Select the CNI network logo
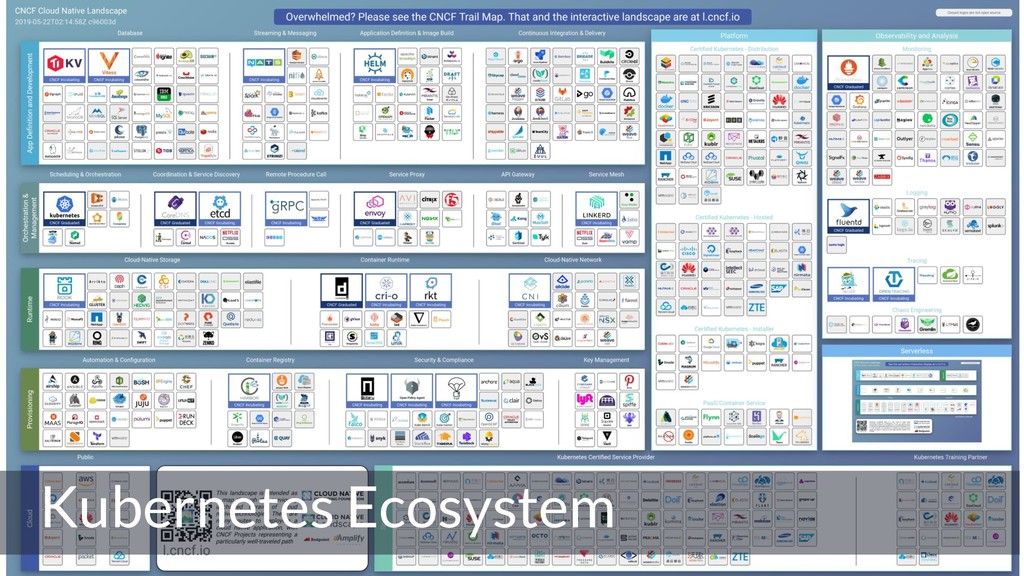Image resolution: width=1024 pixels, height=576 pixels. (x=530, y=291)
